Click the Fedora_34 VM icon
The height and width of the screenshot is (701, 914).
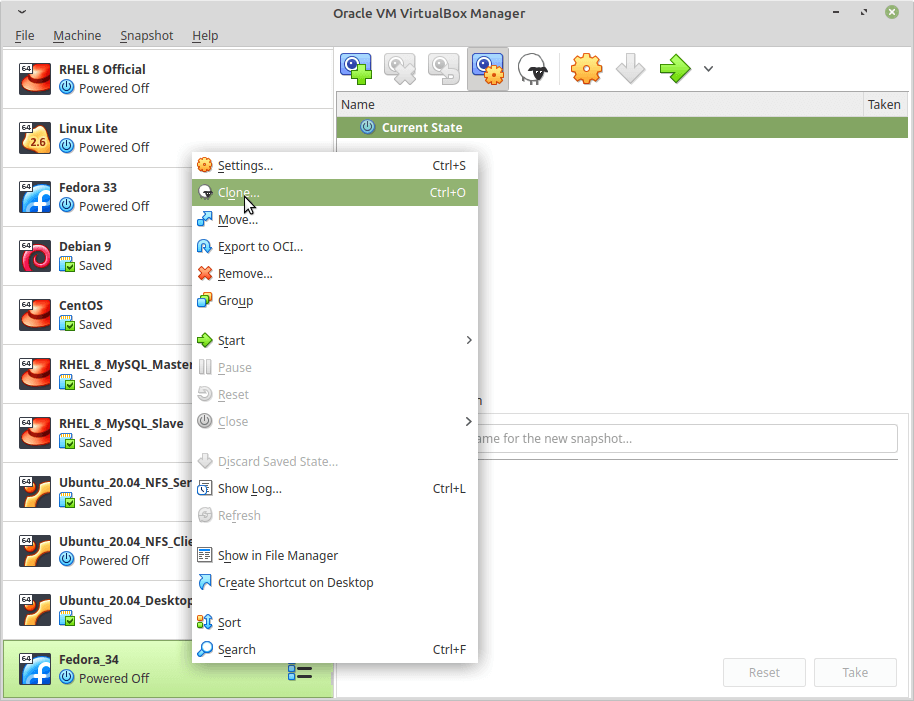coord(34,669)
